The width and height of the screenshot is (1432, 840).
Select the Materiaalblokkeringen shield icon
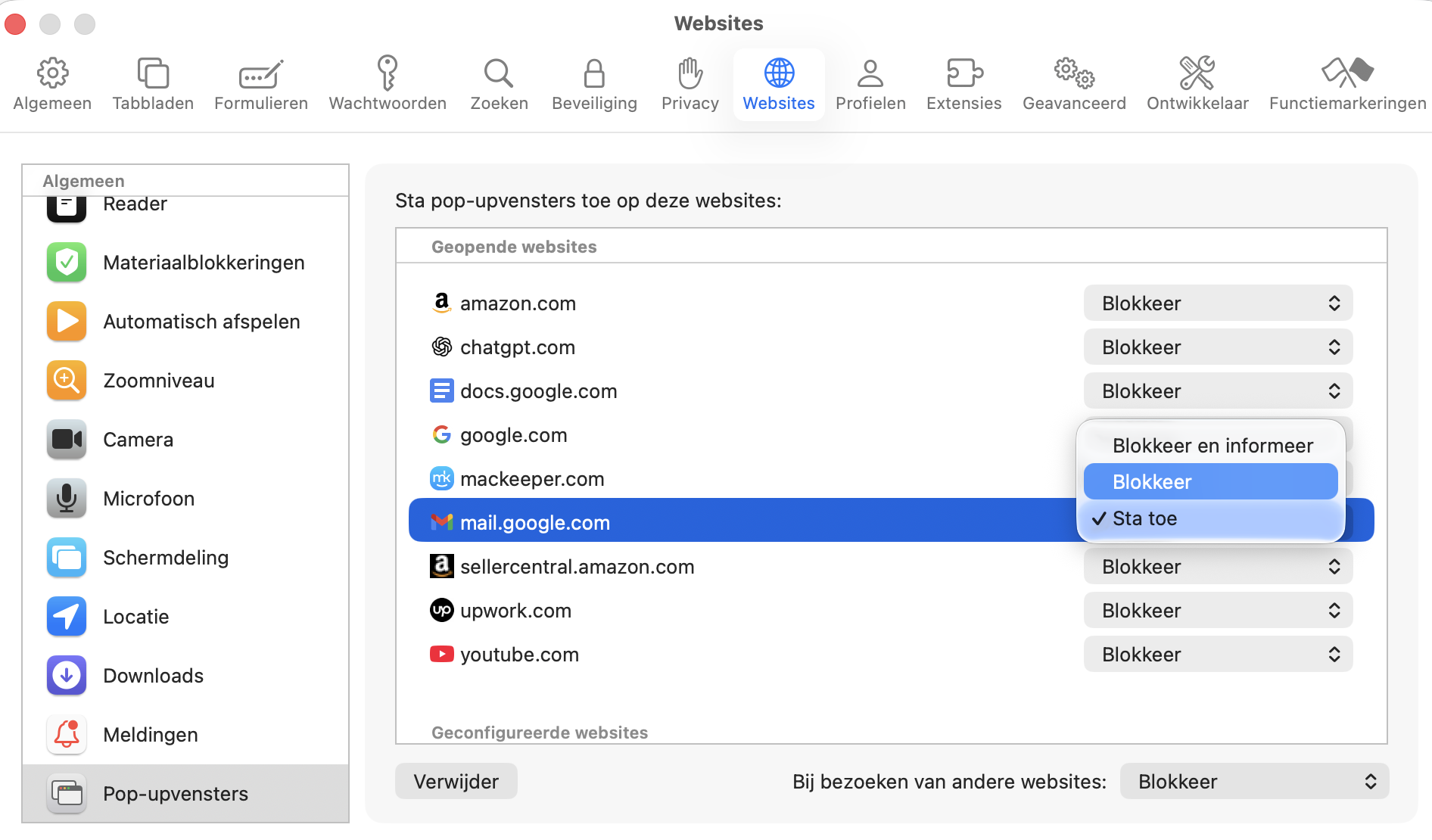[67, 262]
